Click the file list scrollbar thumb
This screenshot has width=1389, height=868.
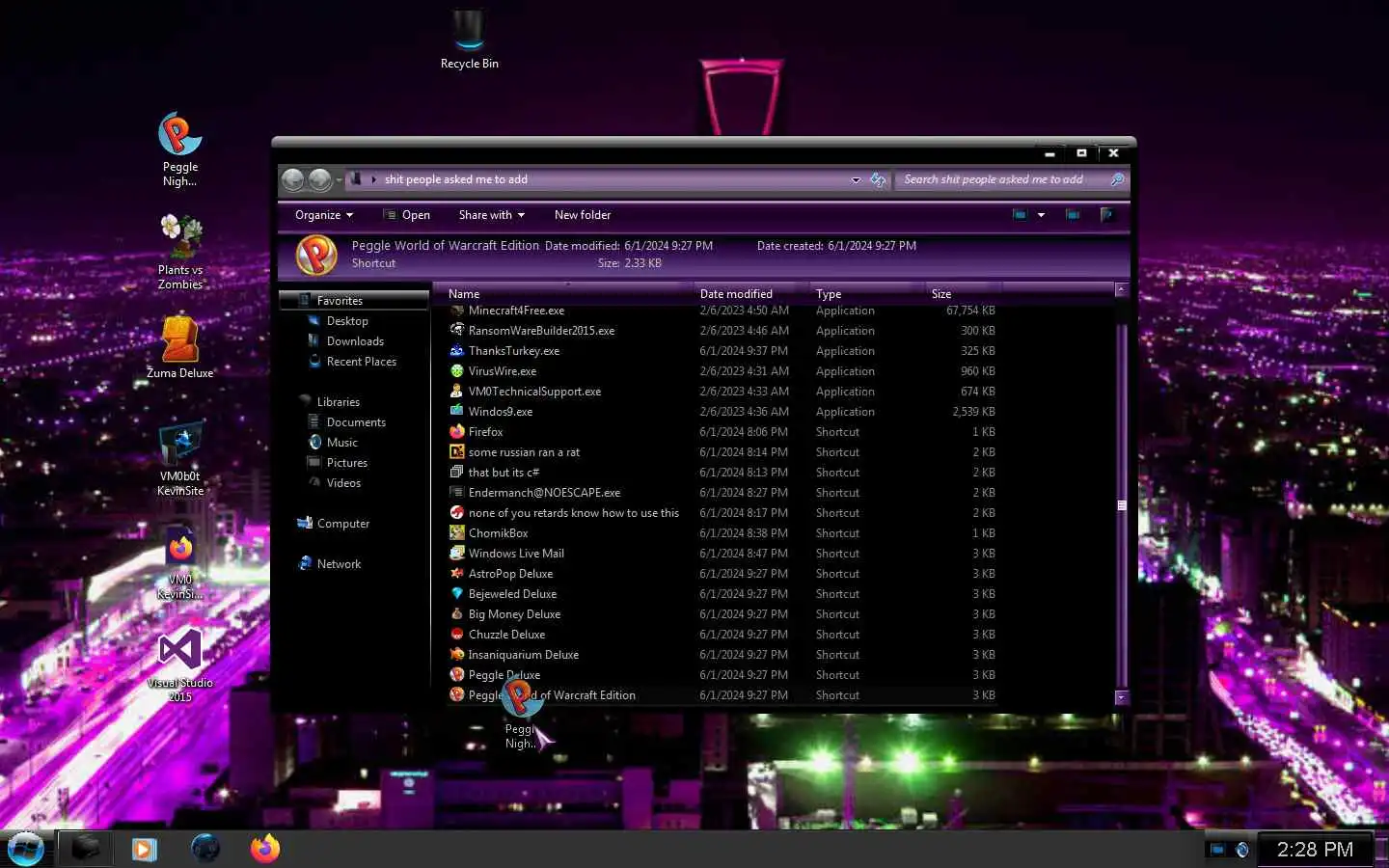[1121, 506]
